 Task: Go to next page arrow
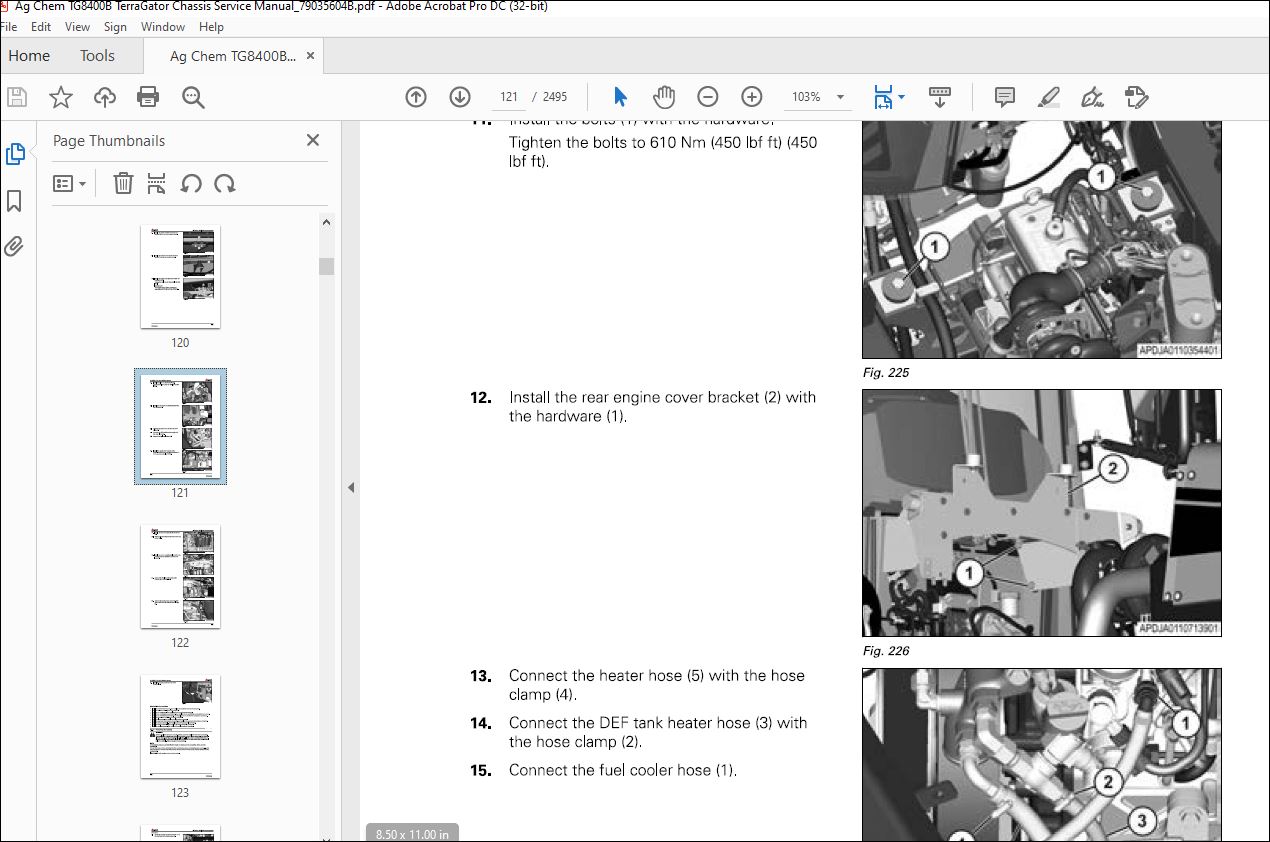coord(460,97)
